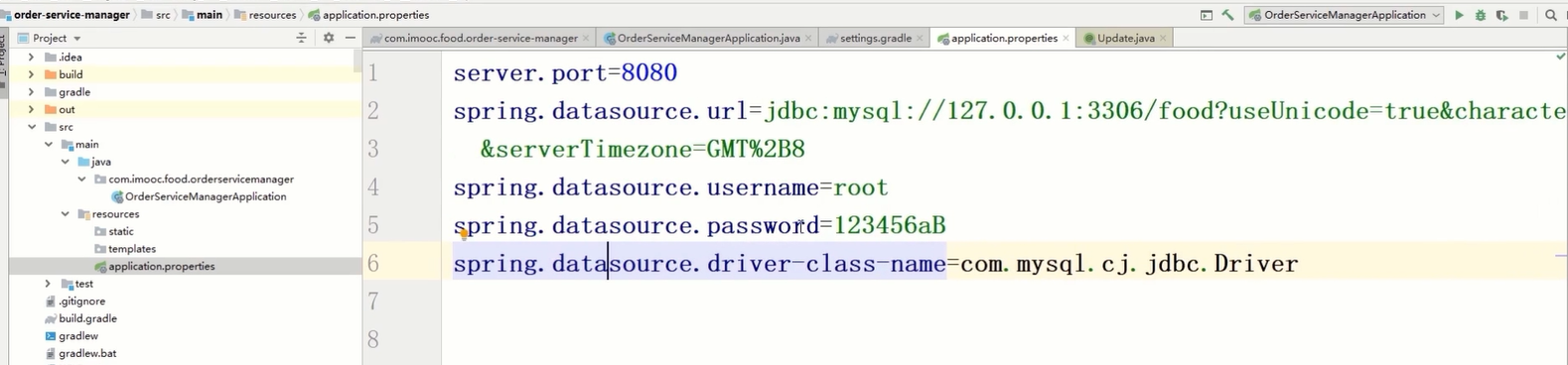
Task: Click the server.port=8080 line
Action: [x=565, y=73]
